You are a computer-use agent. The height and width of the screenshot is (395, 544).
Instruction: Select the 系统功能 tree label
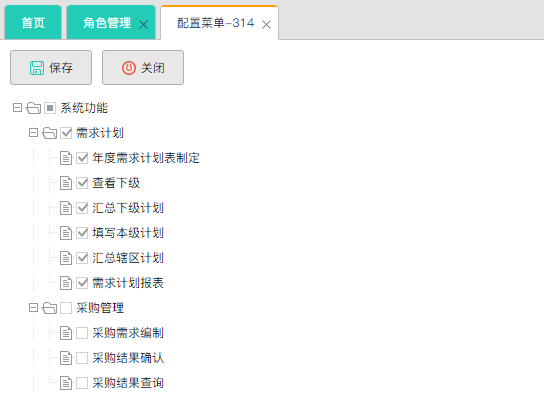[84, 108]
